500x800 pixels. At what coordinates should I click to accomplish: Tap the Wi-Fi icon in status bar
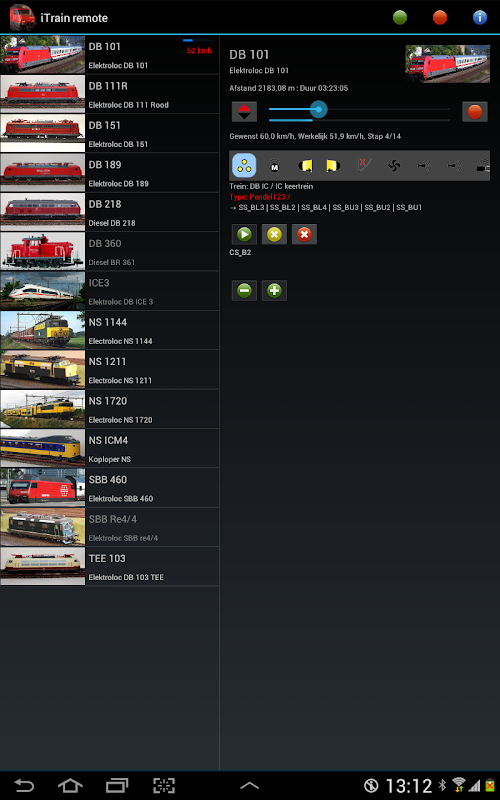point(459,785)
